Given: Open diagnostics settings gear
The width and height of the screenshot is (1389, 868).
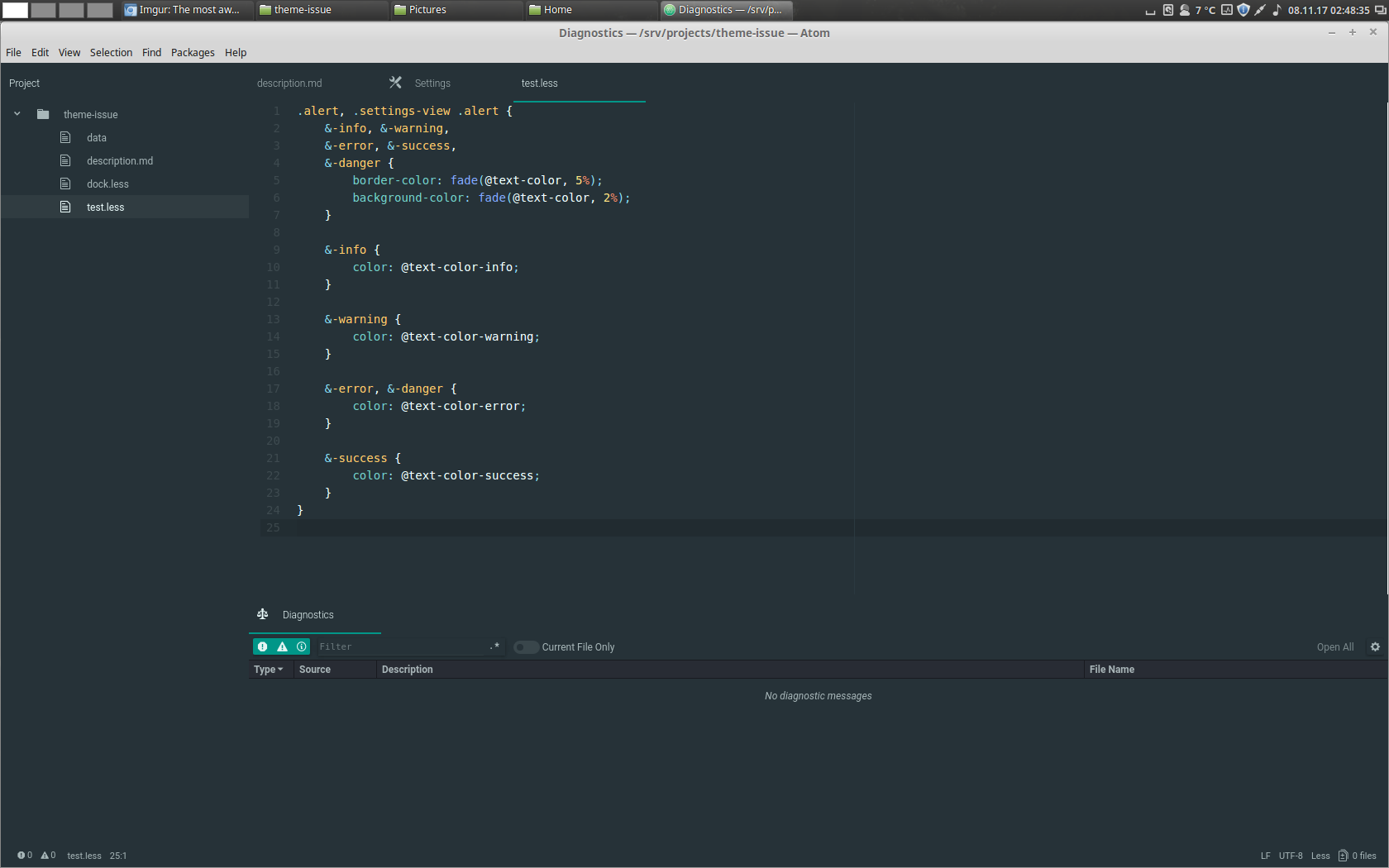Looking at the screenshot, I should [x=1375, y=646].
